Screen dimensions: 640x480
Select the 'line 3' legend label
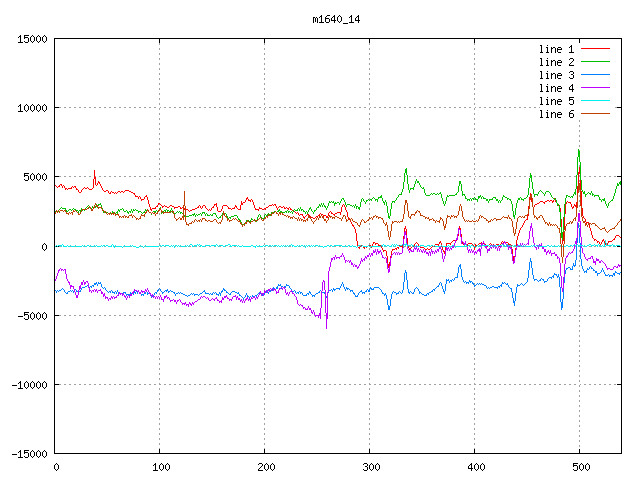(556, 75)
